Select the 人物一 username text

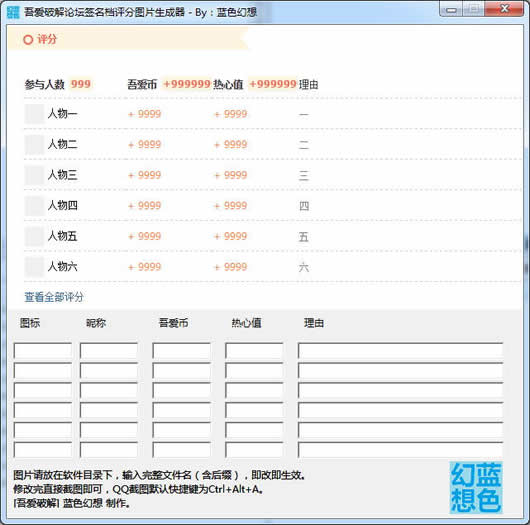pyautogui.click(x=63, y=114)
